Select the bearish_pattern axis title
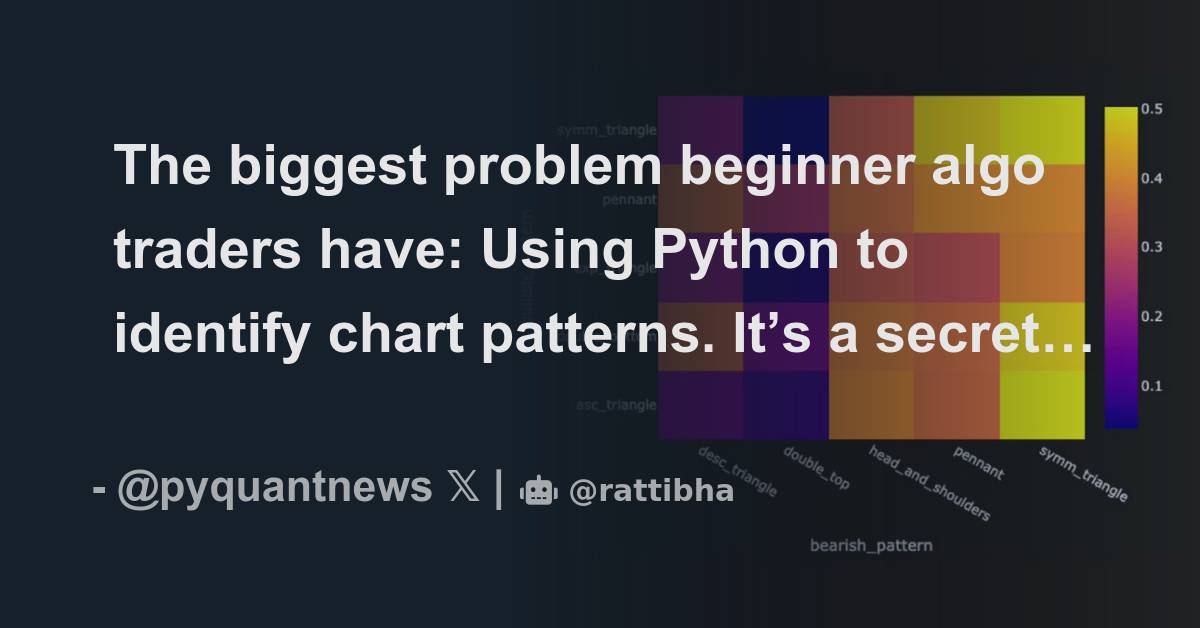This screenshot has width=1200, height=628. pos(871,545)
